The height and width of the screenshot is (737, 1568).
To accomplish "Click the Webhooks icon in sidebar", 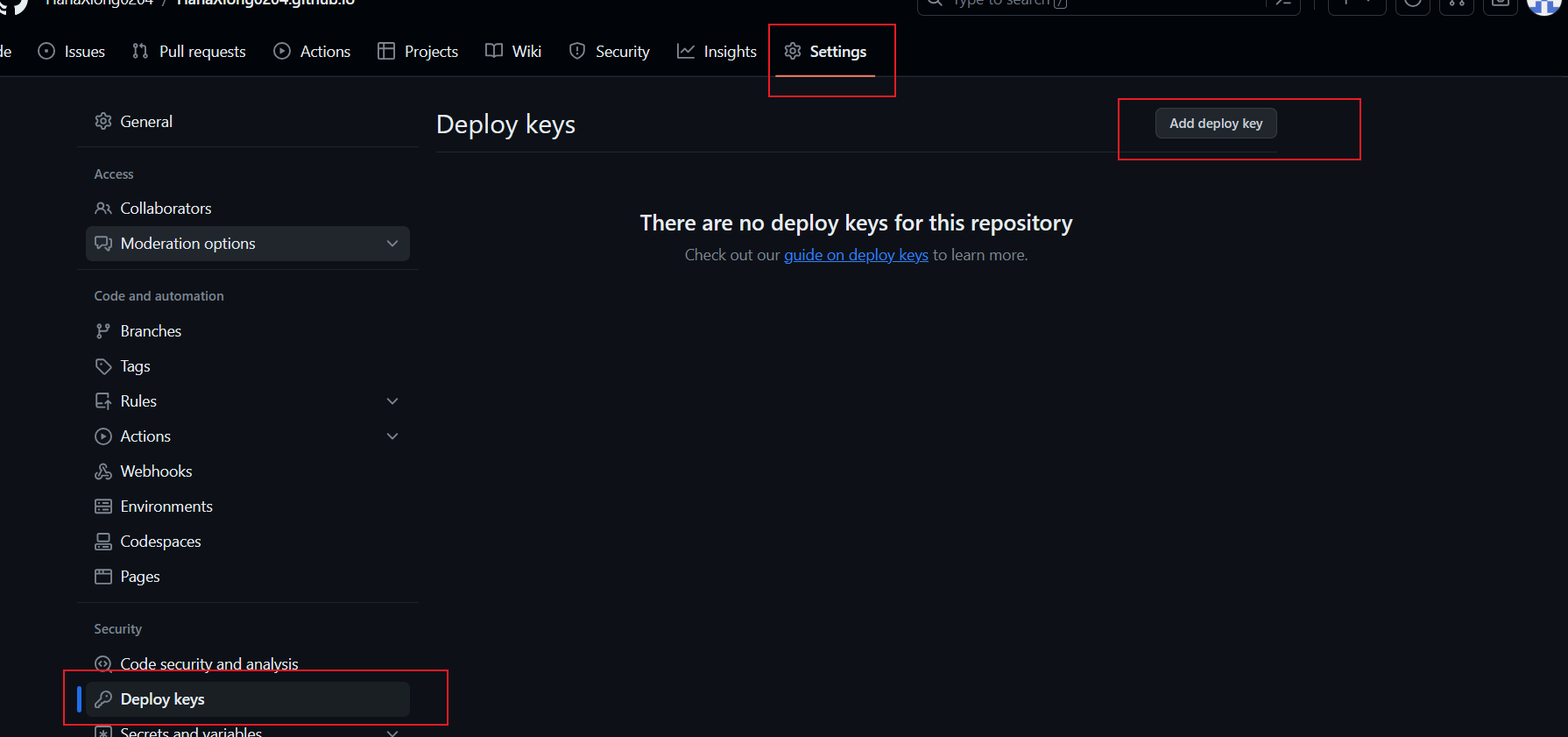I will 103,471.
